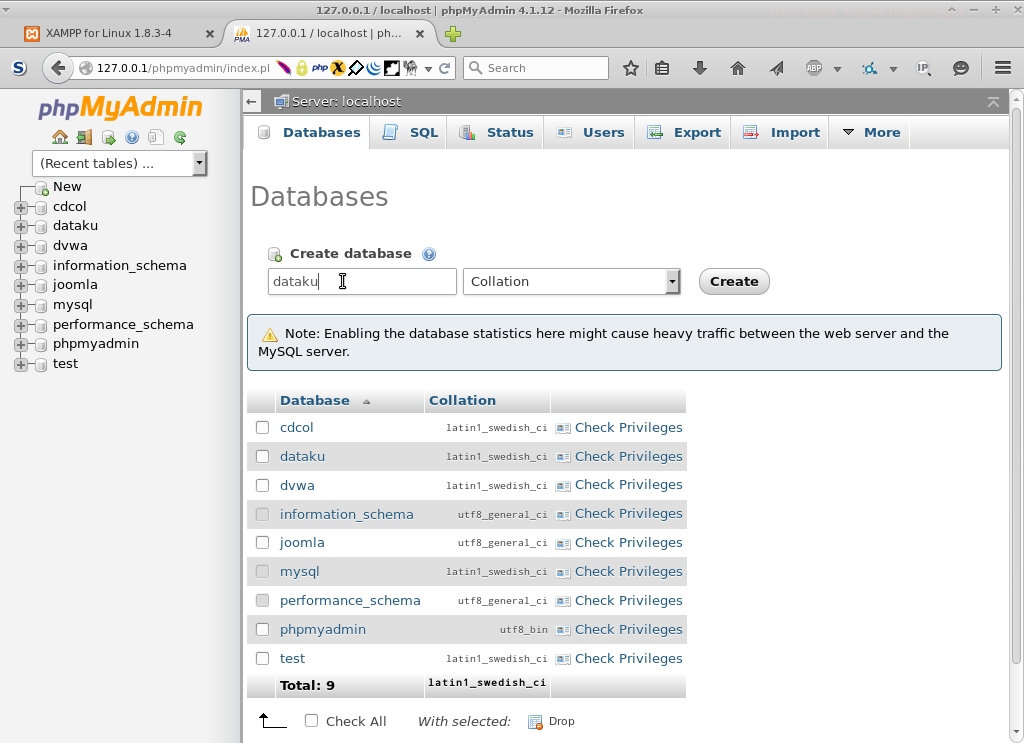
Task: Click the padlock icon in the URL bar
Action: click(302, 68)
